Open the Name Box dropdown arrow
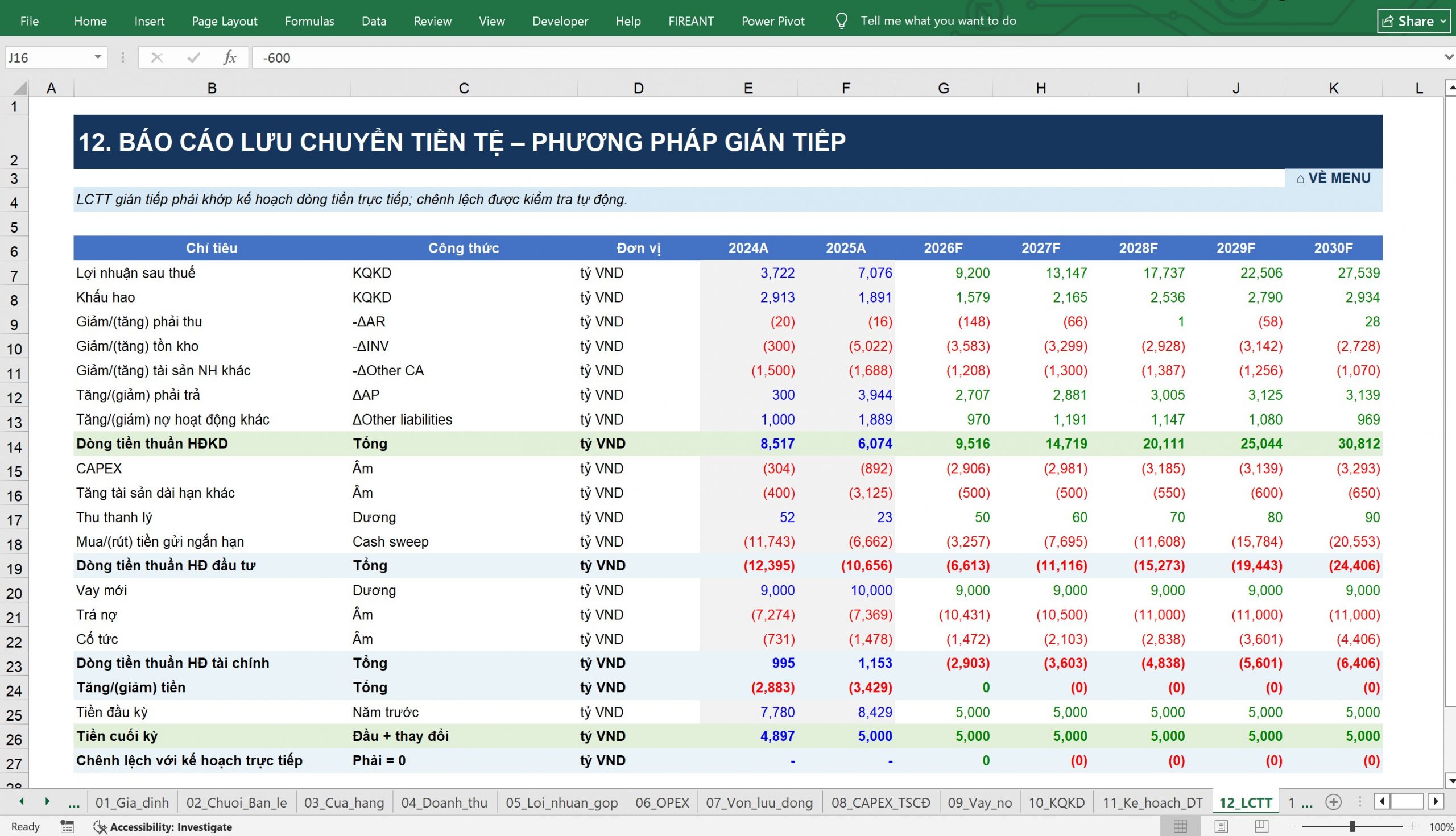 click(x=98, y=57)
